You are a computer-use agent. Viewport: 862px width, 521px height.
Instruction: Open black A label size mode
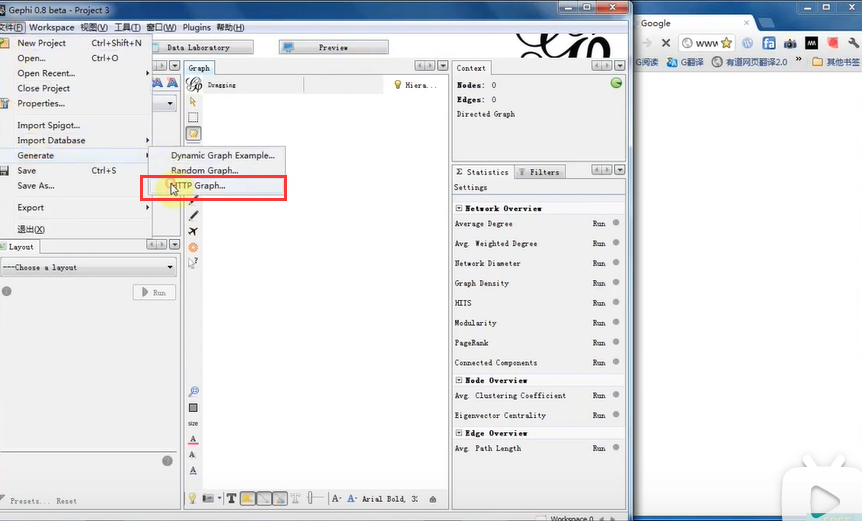pyautogui.click(x=336, y=498)
